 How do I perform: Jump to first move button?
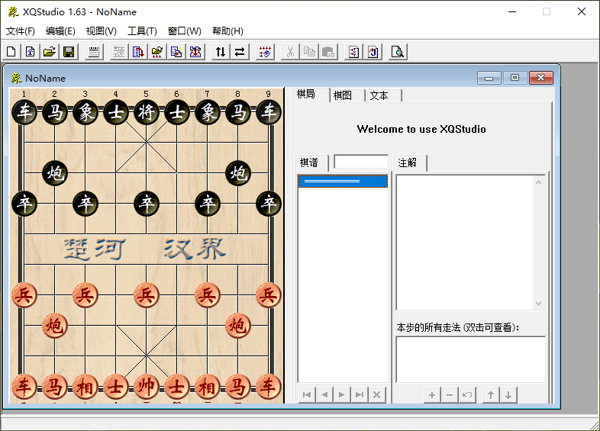pyautogui.click(x=307, y=395)
